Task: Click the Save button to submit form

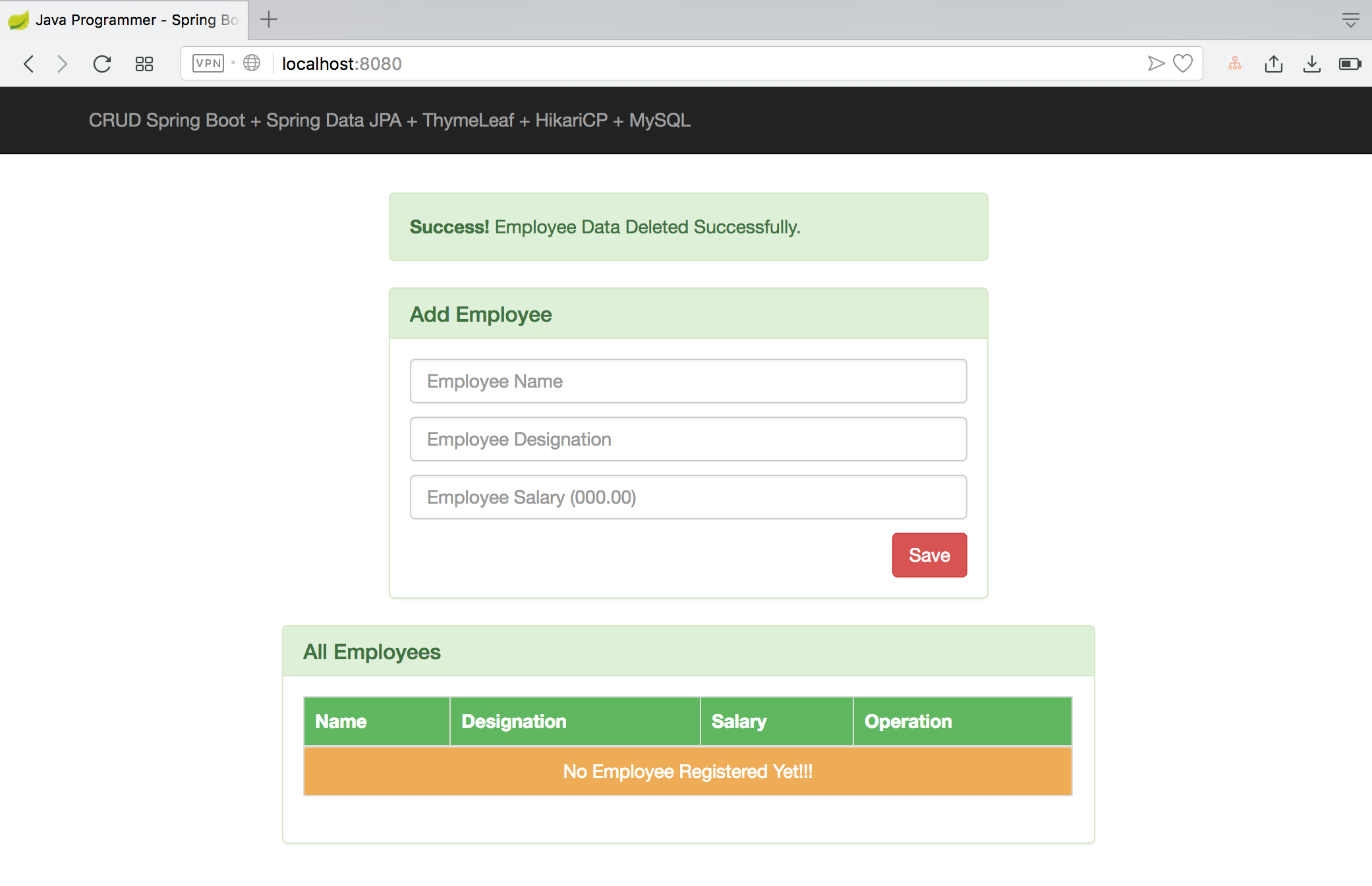Action: coord(929,555)
